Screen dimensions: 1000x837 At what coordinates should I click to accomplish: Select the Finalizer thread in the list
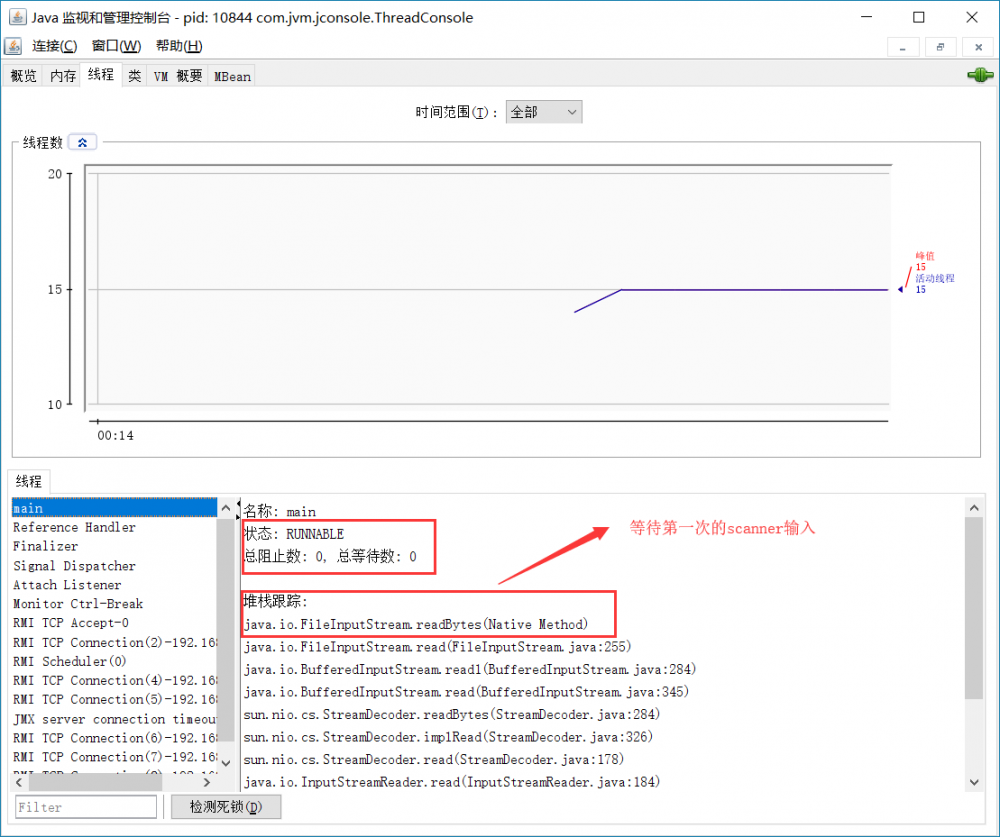tap(45, 546)
